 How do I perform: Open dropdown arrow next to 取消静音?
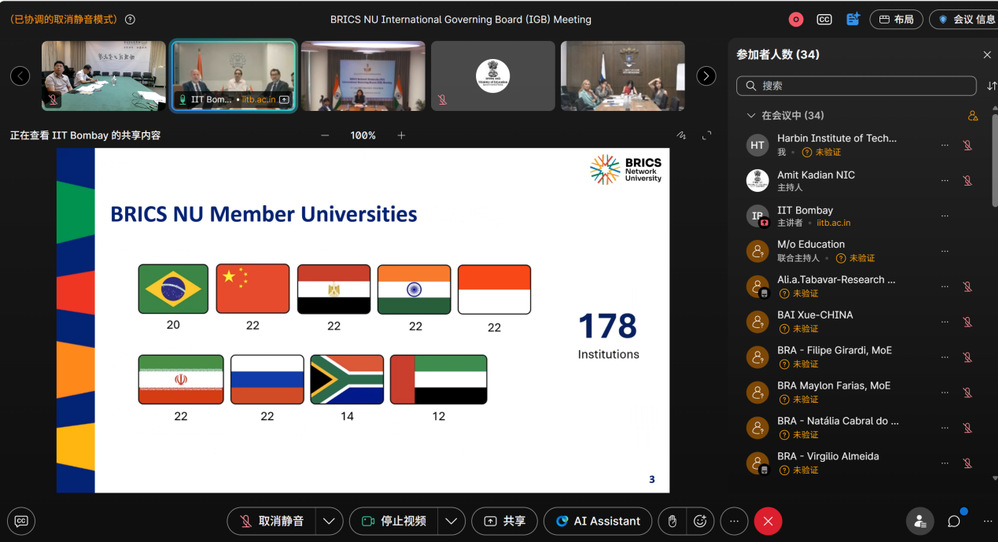tap(329, 521)
